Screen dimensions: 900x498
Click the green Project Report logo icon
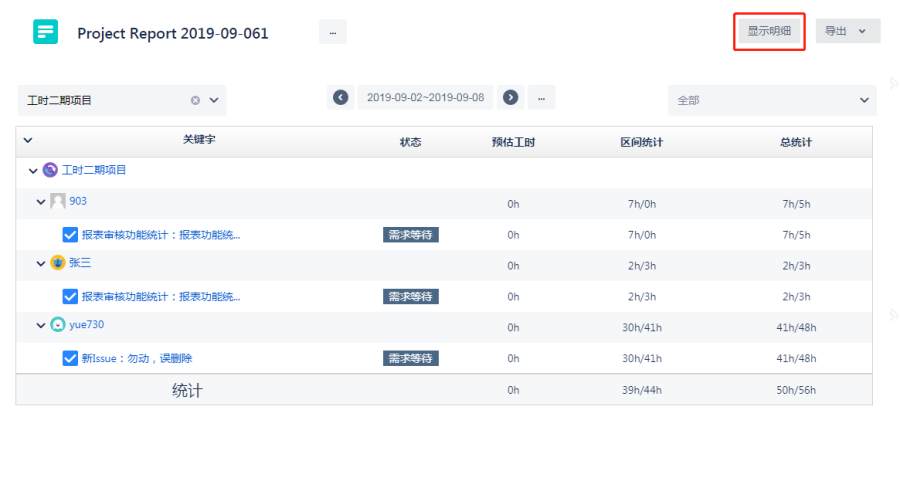46,32
